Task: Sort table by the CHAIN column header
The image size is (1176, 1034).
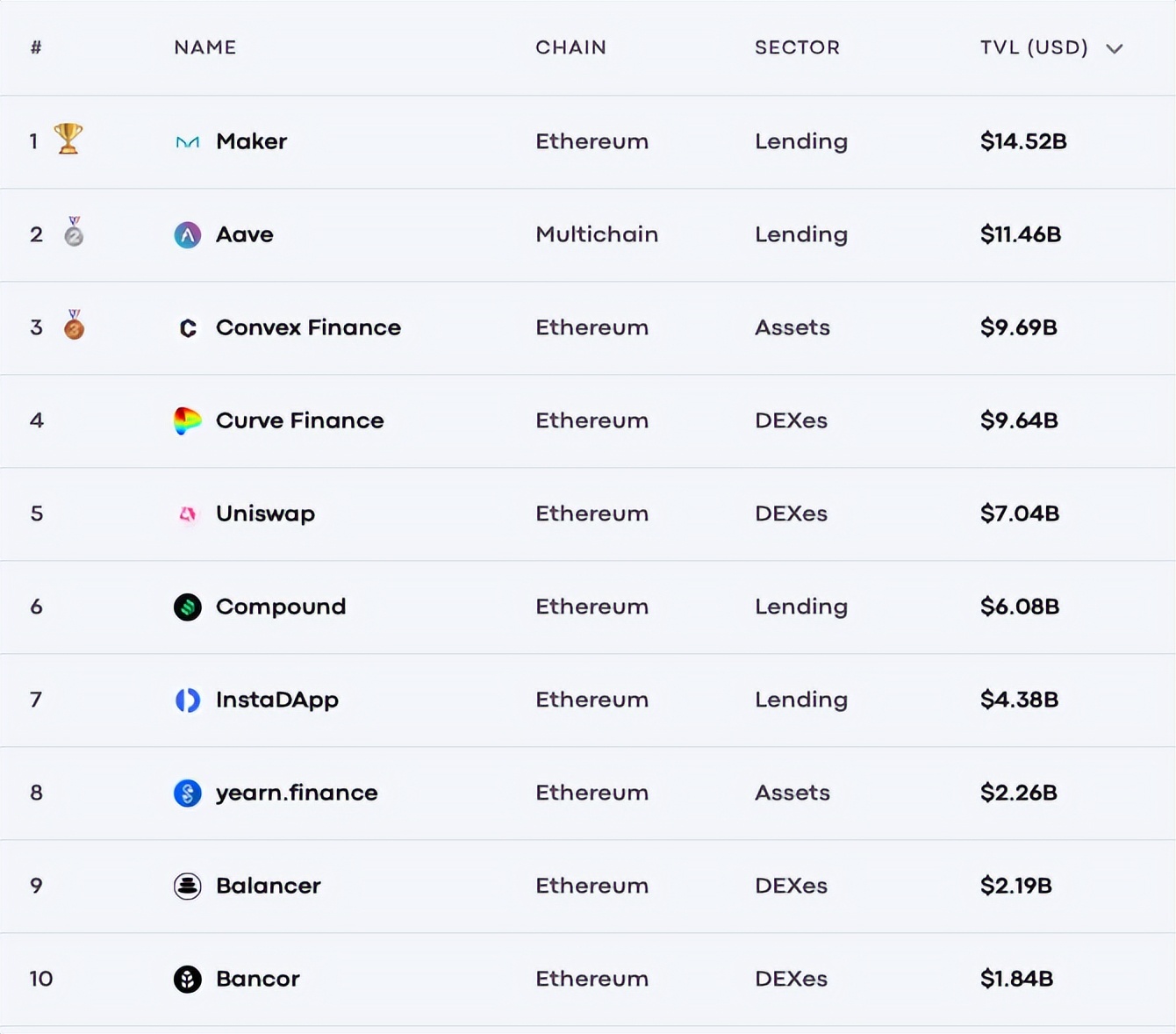Action: [570, 47]
